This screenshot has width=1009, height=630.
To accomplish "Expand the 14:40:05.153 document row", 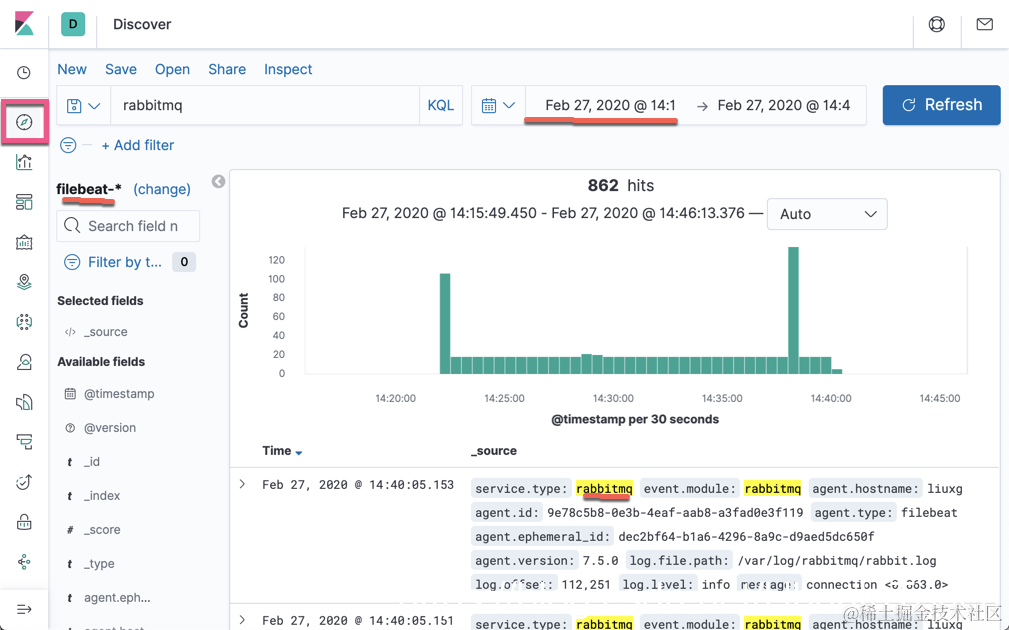I will [243, 484].
